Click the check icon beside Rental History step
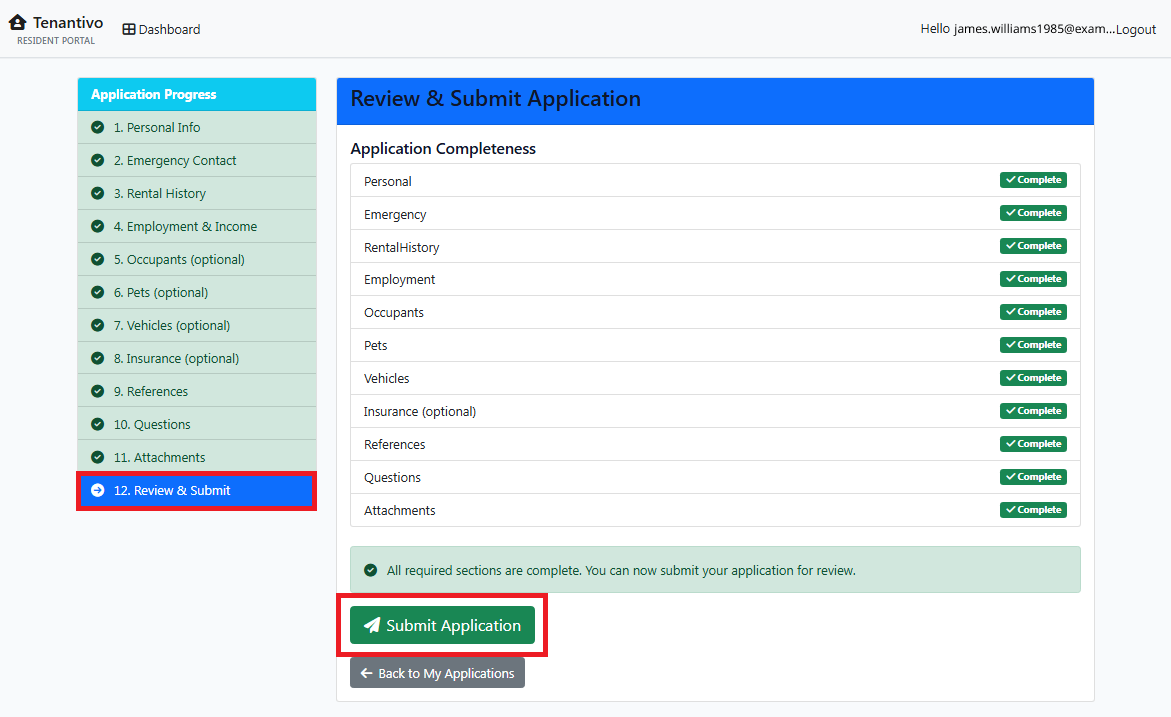Image resolution: width=1171 pixels, height=717 pixels. click(x=98, y=193)
